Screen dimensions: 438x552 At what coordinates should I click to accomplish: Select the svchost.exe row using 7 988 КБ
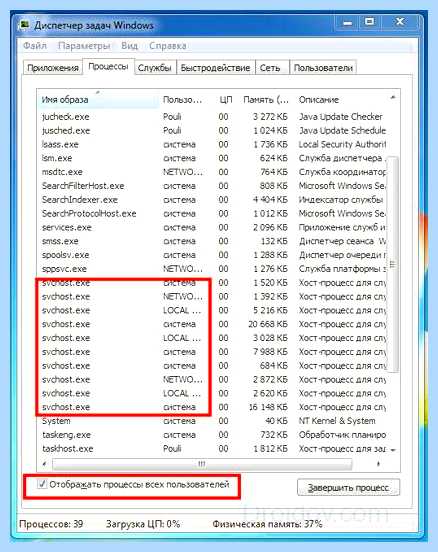212,352
